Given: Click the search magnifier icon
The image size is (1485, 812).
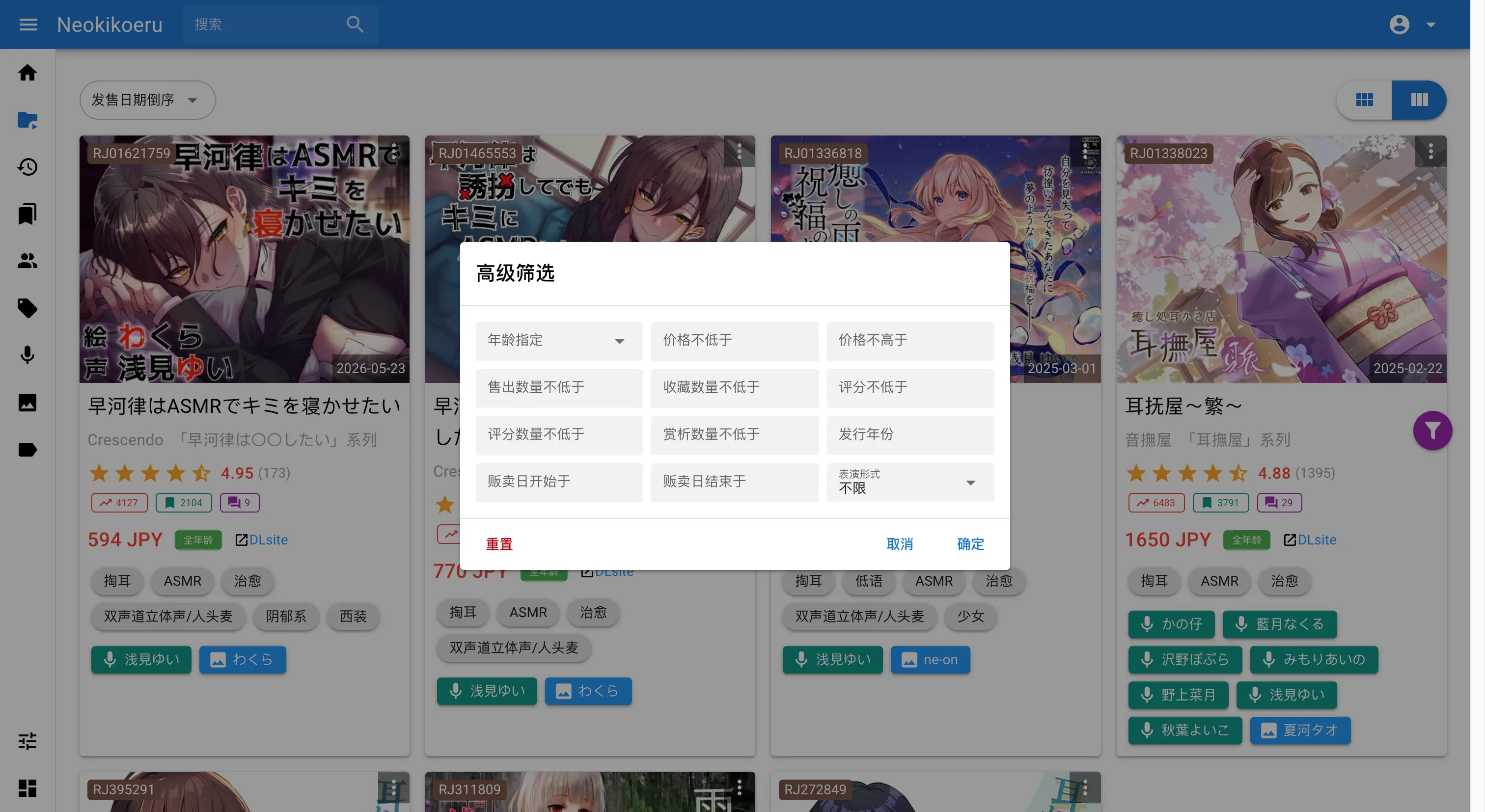Looking at the screenshot, I should coord(355,24).
